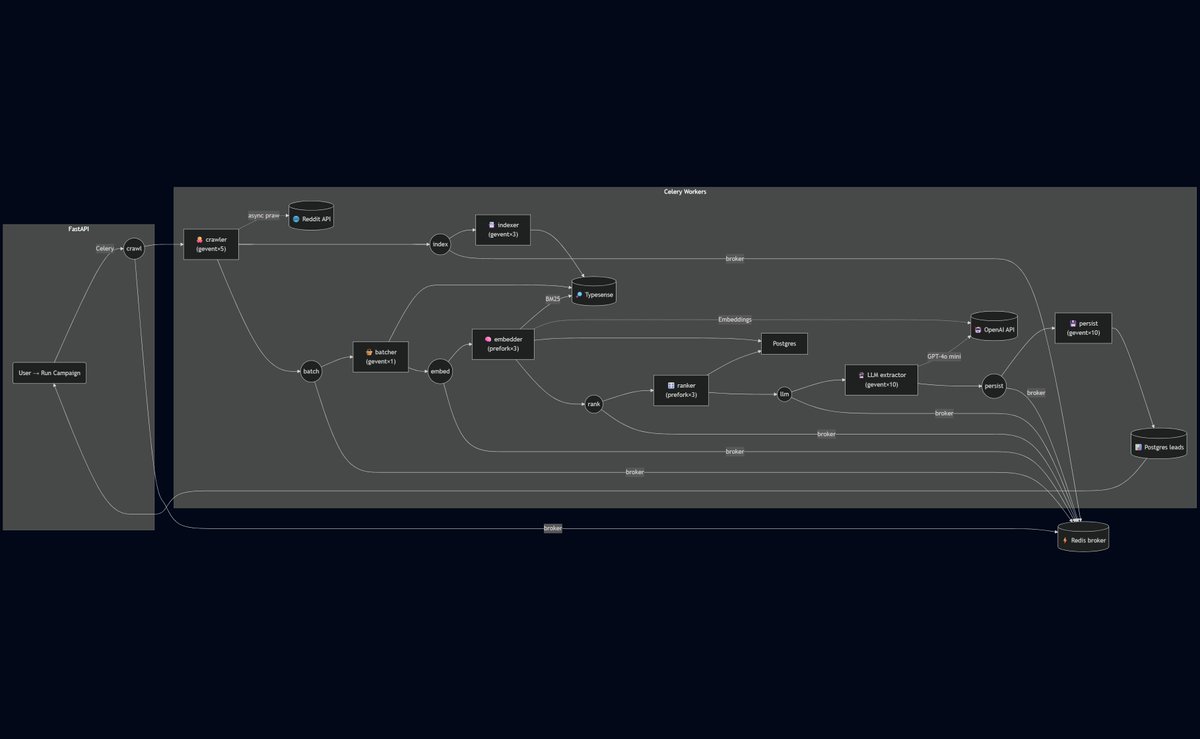Click the GPT-4o mini edge label
The height and width of the screenshot is (739, 1200).
point(944,356)
